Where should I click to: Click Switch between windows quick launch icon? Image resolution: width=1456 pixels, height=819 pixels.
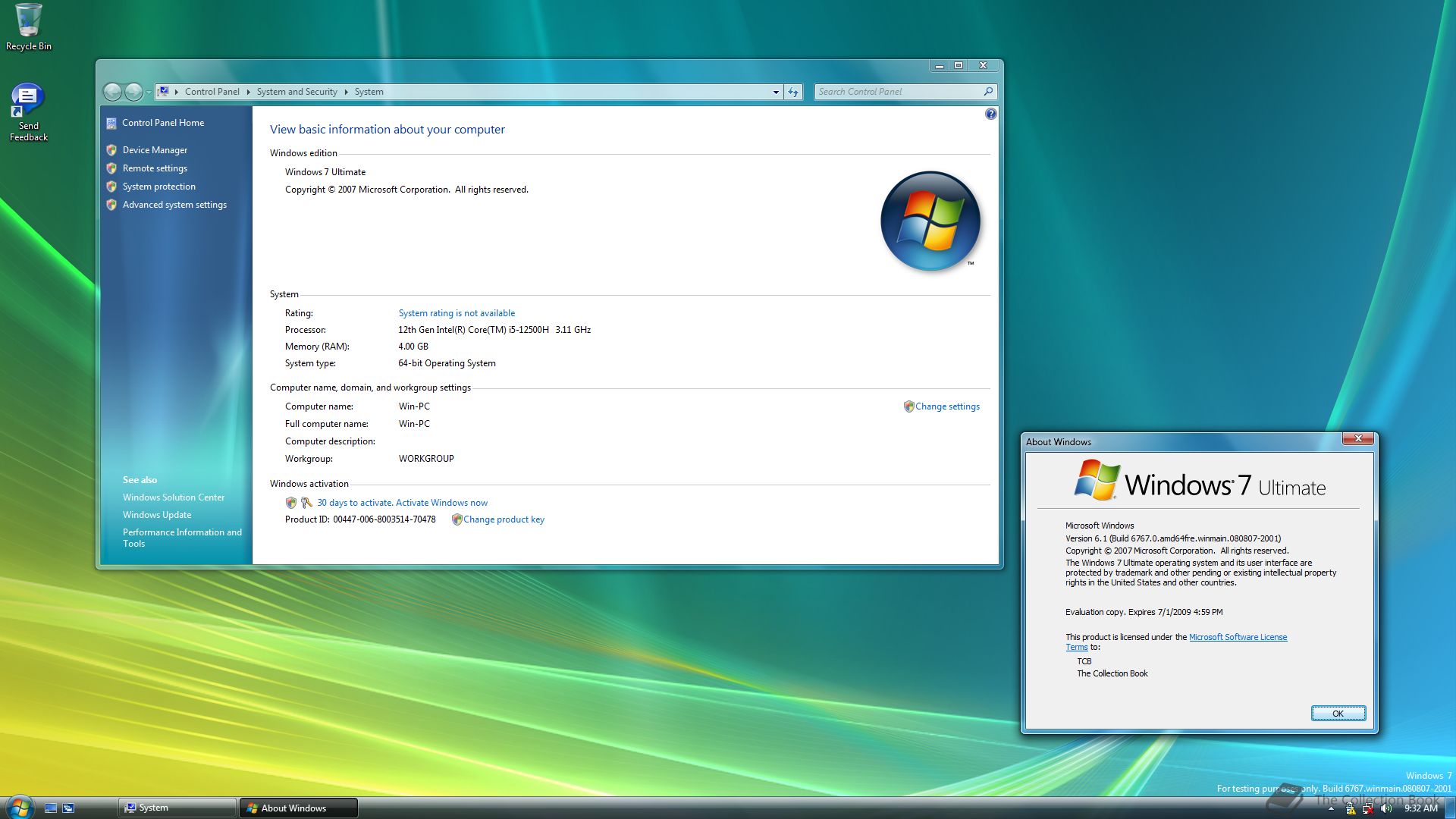(x=68, y=808)
